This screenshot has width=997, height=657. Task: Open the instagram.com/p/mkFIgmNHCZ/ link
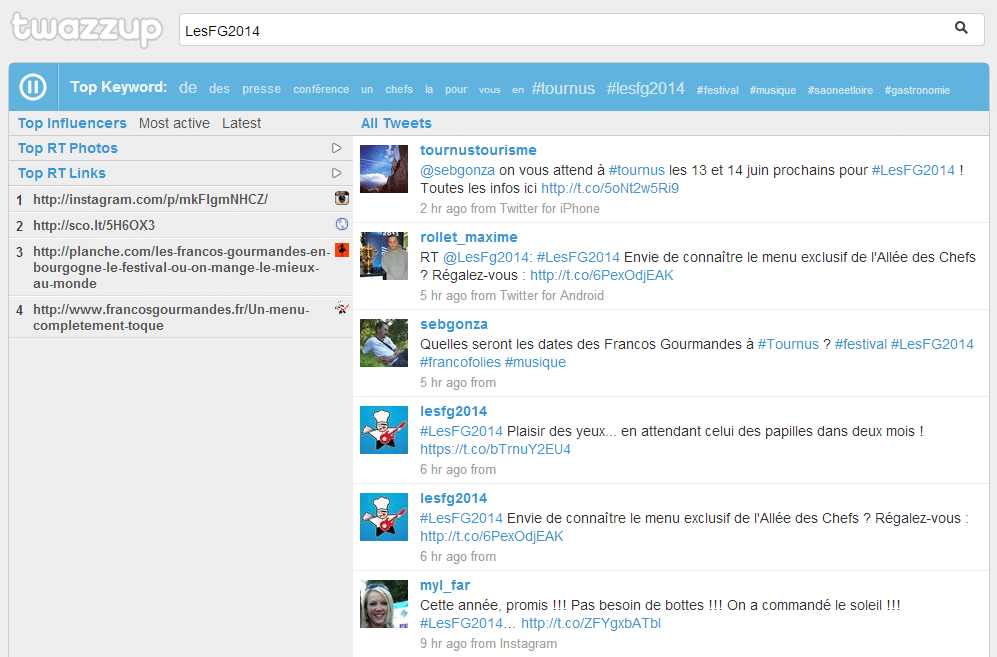(151, 200)
